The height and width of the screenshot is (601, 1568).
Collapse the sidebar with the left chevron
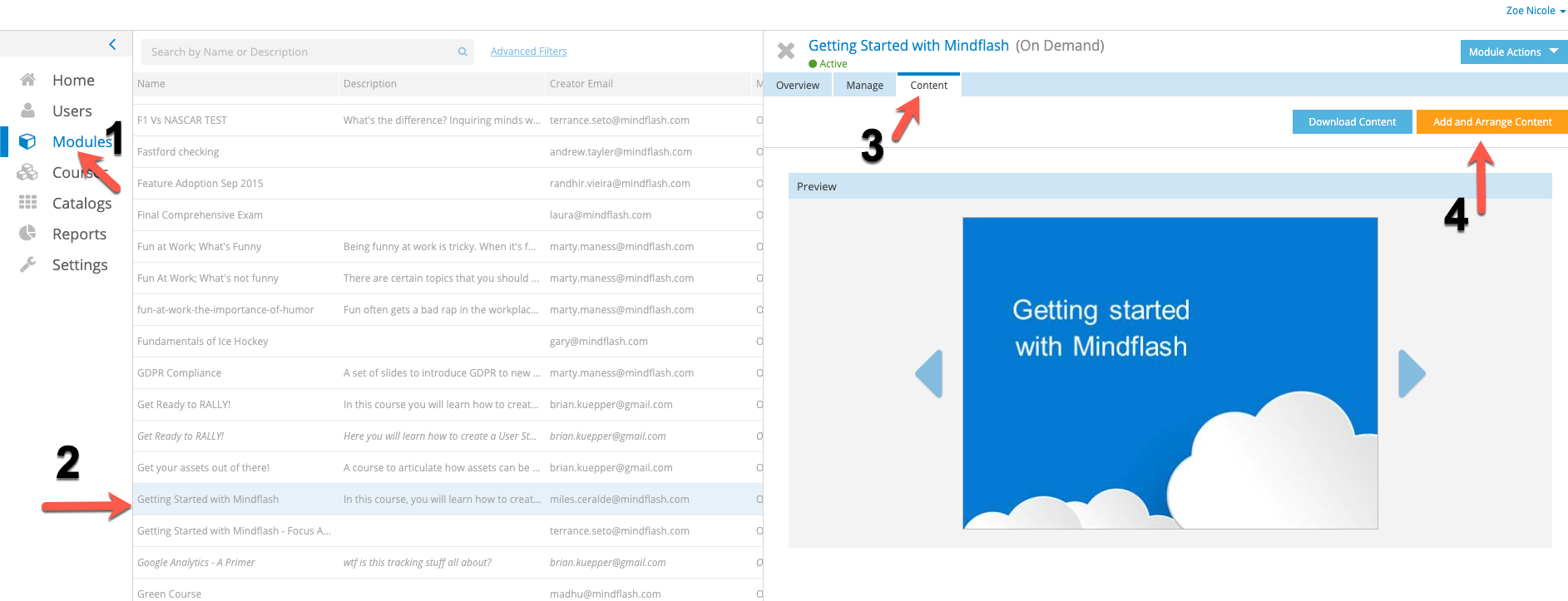click(x=112, y=44)
